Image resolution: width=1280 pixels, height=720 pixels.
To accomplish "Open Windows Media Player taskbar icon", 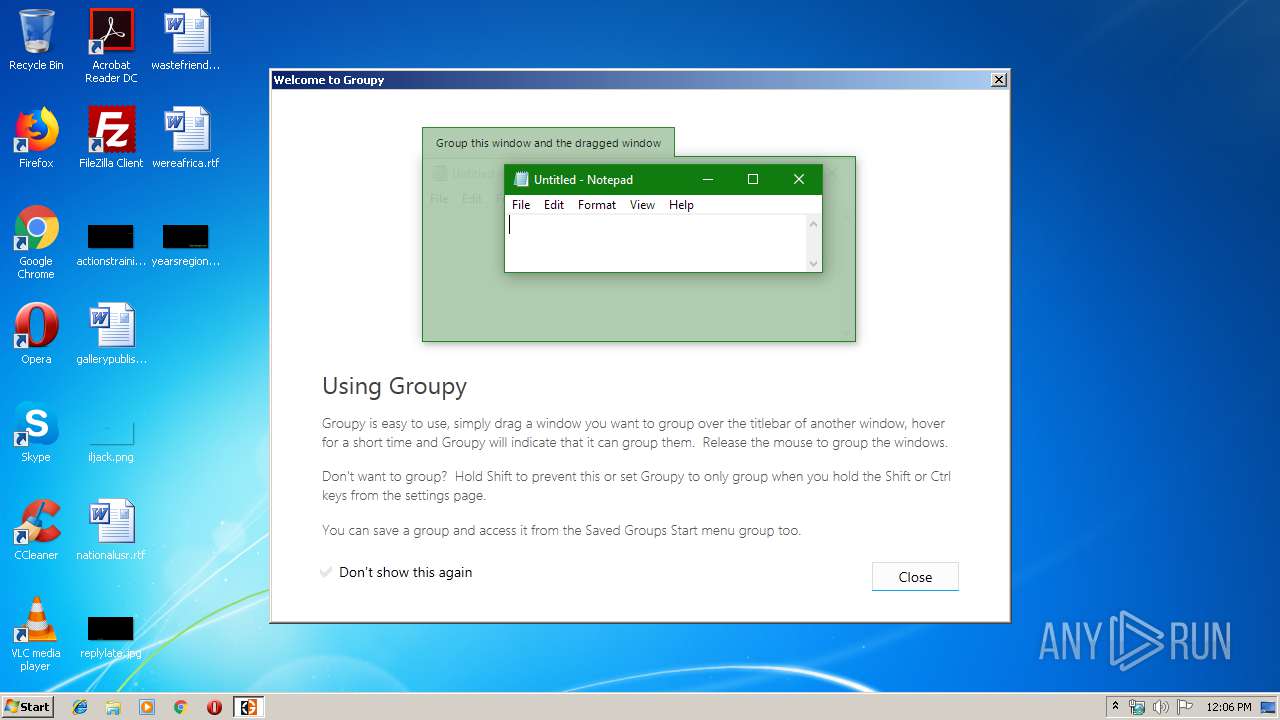I will (x=147, y=707).
